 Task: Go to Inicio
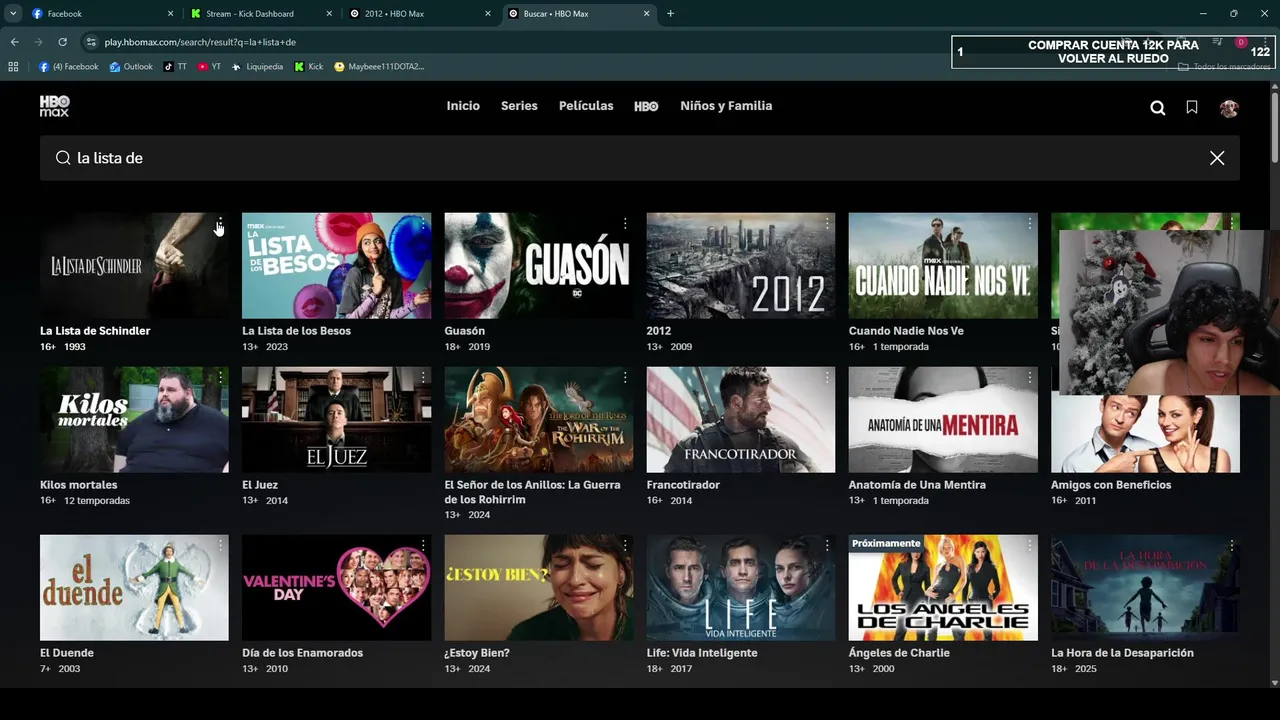463,106
